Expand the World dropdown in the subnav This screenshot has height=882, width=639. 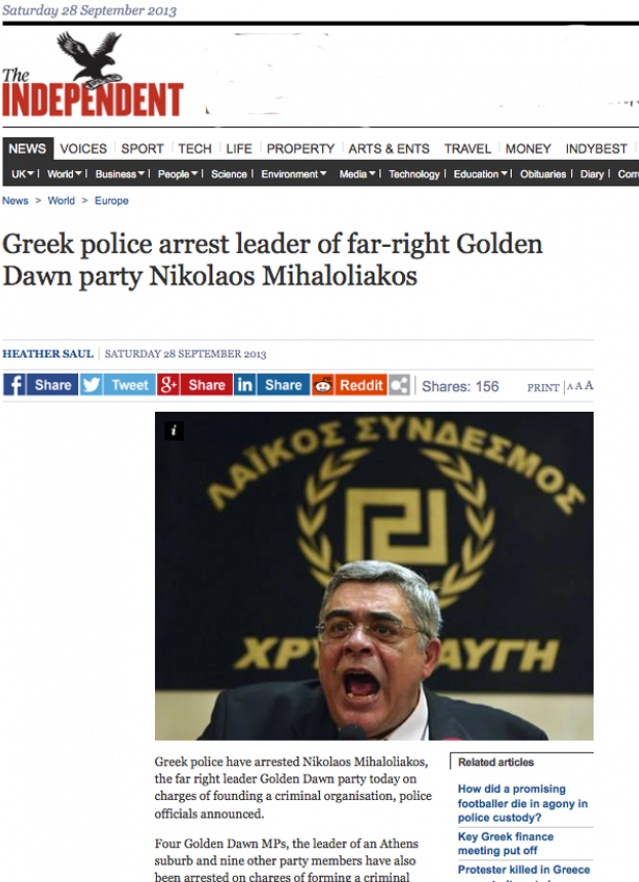[x=64, y=174]
